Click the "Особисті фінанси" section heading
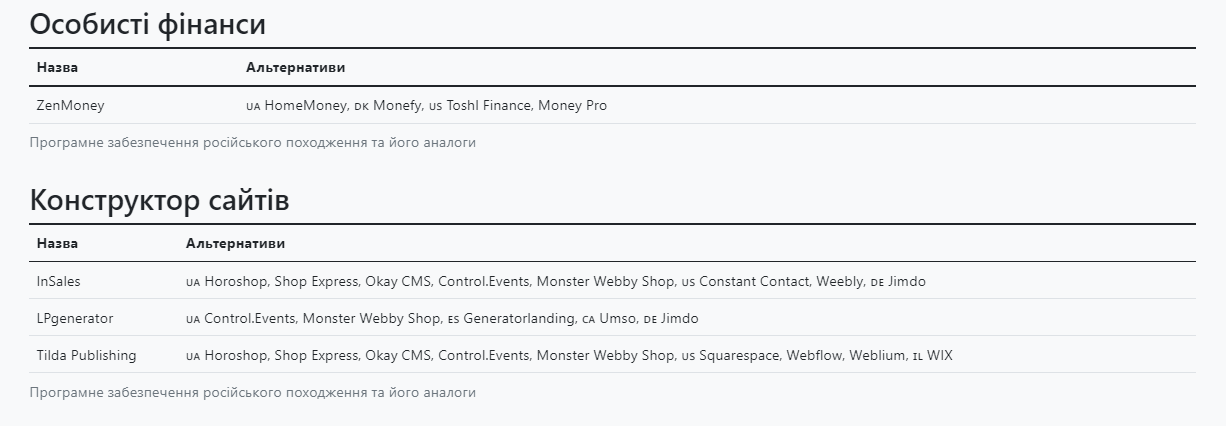Image resolution: width=1226 pixels, height=426 pixels. pyautogui.click(x=148, y=24)
